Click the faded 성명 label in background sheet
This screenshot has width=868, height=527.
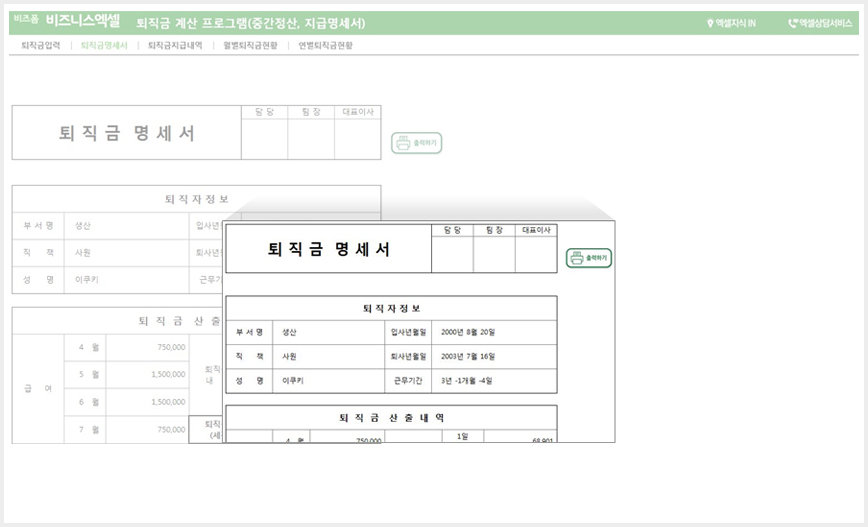[x=38, y=280]
